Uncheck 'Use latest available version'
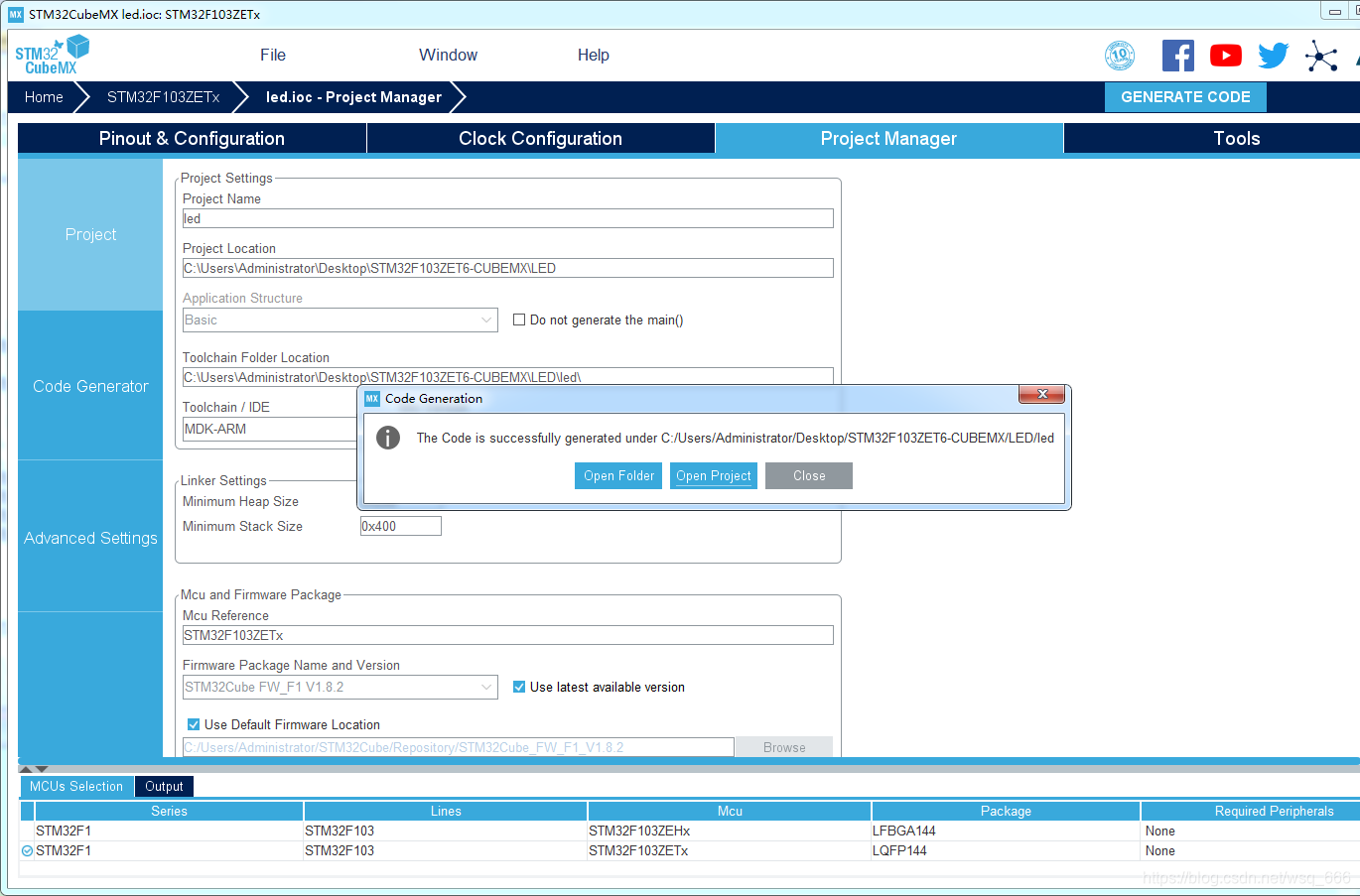Viewport: 1360px width, 896px height. tap(518, 687)
